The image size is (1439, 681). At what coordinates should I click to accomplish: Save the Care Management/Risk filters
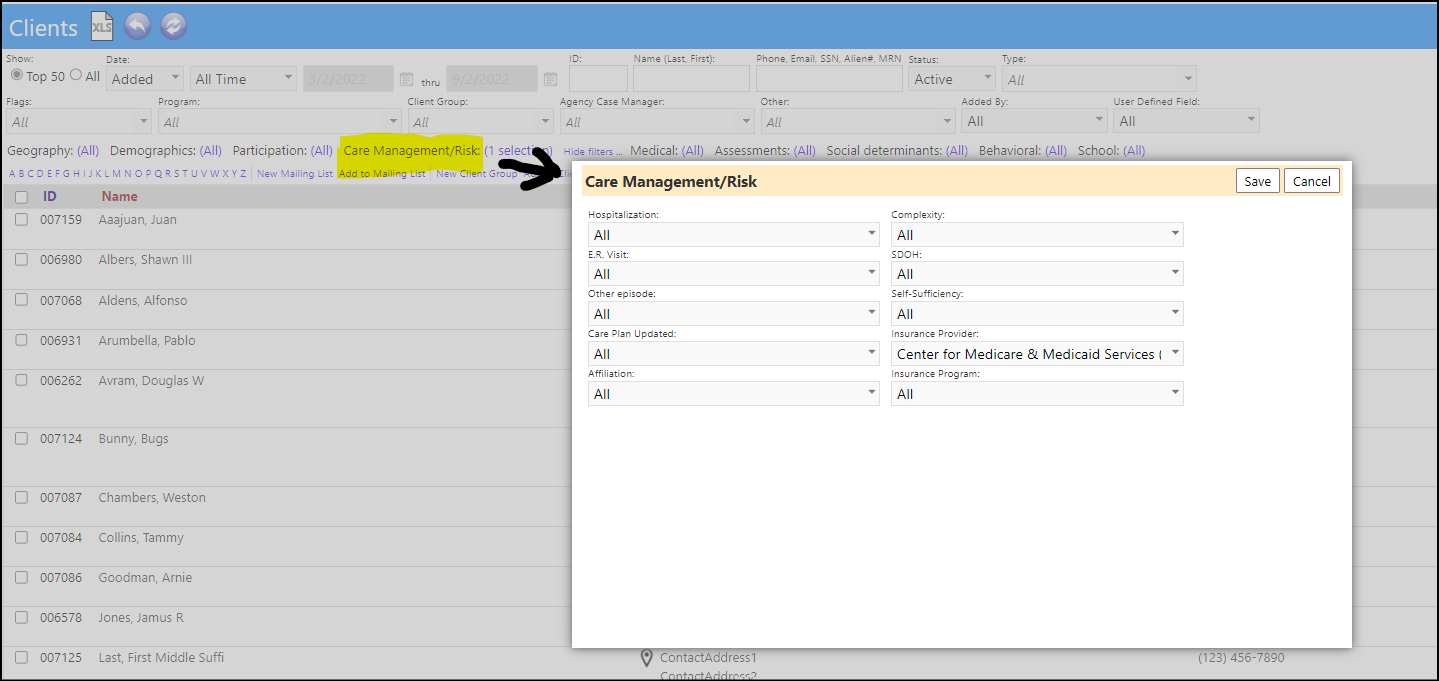coord(1257,181)
